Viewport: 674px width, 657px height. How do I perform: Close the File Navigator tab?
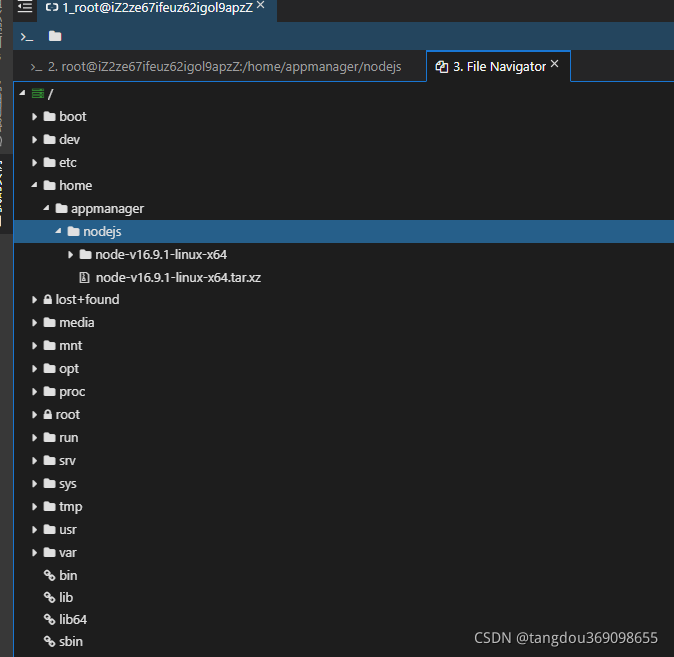[555, 65]
